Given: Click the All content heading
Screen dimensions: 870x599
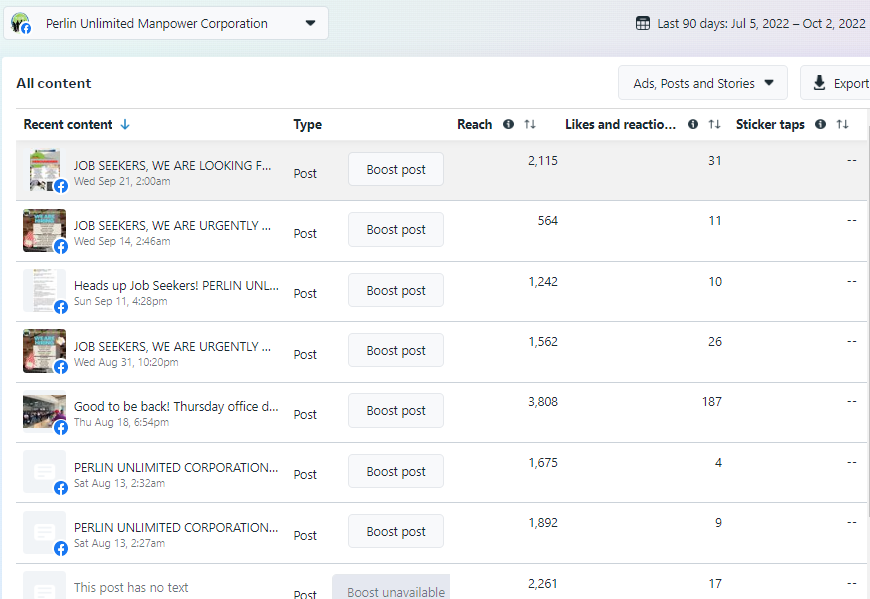Looking at the screenshot, I should [x=54, y=83].
